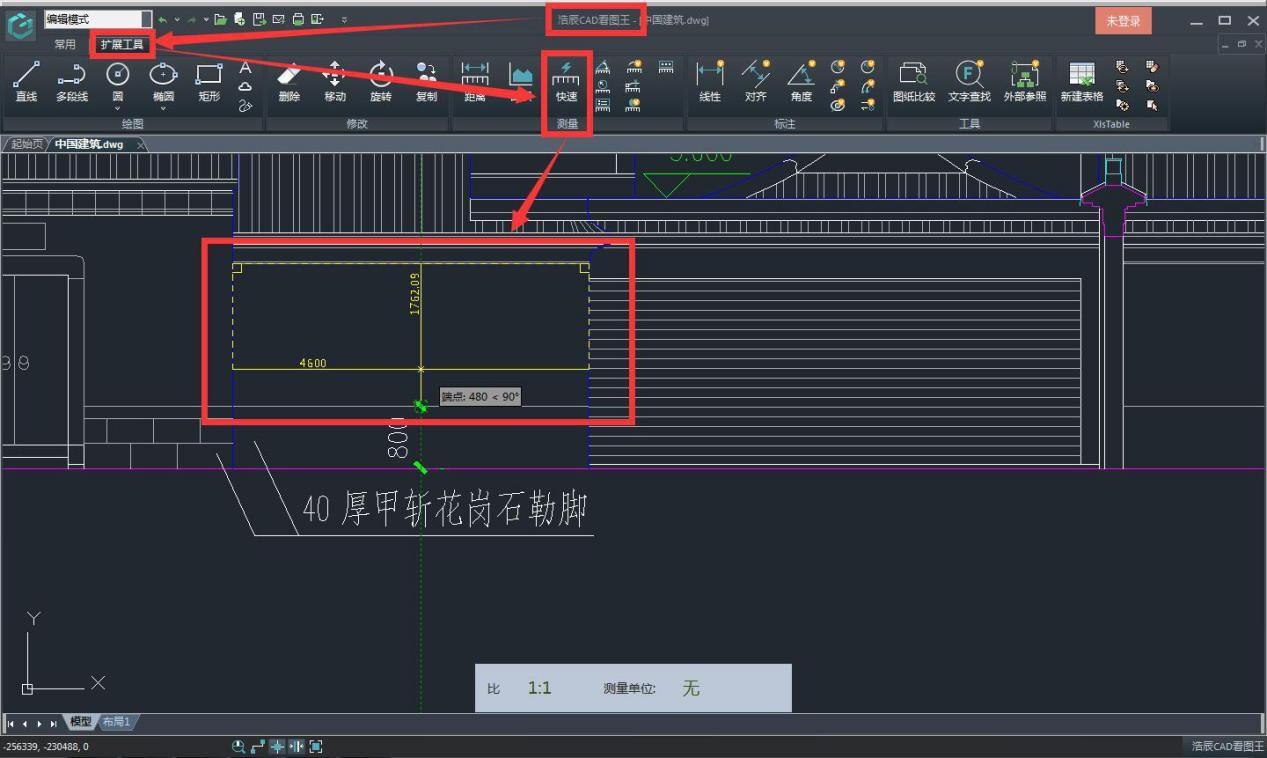Viewport: 1267px width, 758px height.
Task: Select the 删除 (Erase) tool
Action: click(x=287, y=80)
